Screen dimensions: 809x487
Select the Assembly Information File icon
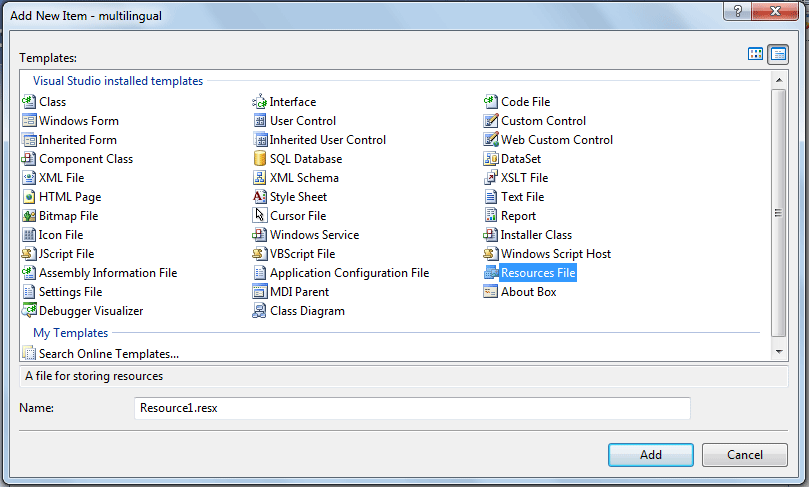[x=29, y=273]
